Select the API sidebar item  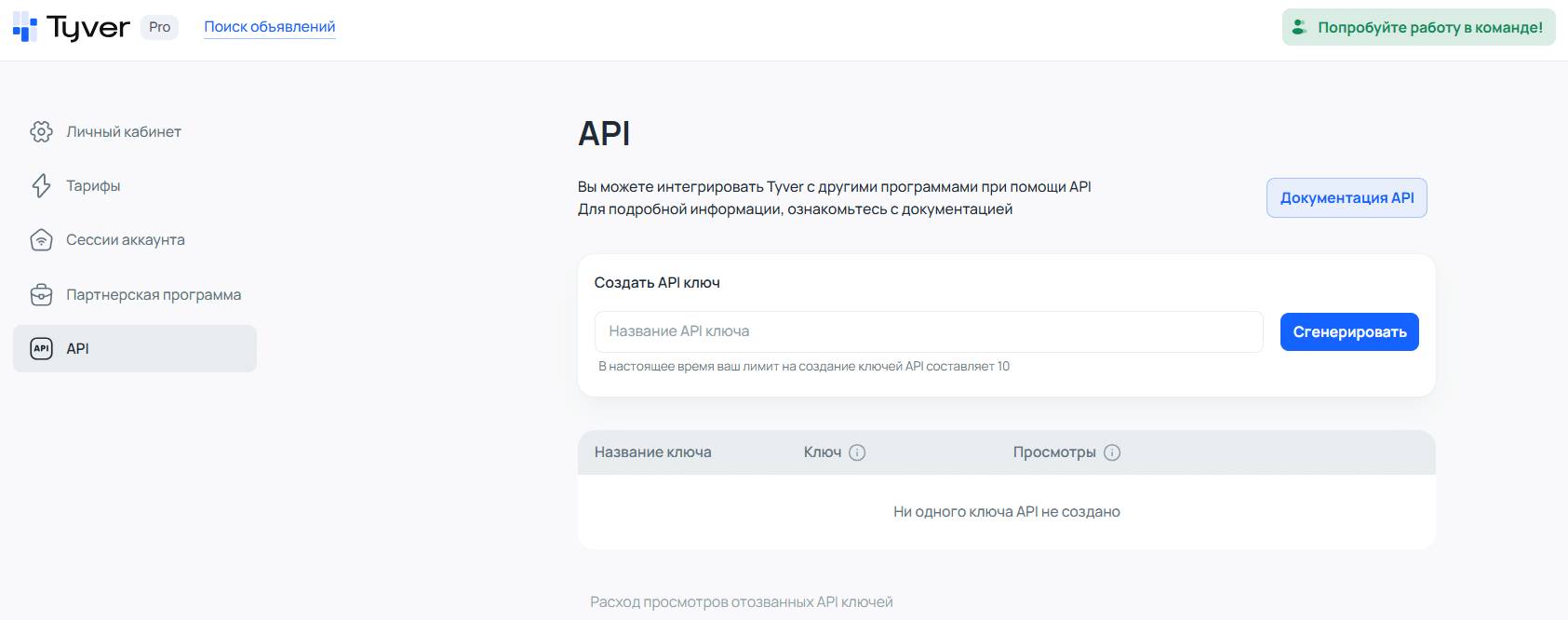135,348
